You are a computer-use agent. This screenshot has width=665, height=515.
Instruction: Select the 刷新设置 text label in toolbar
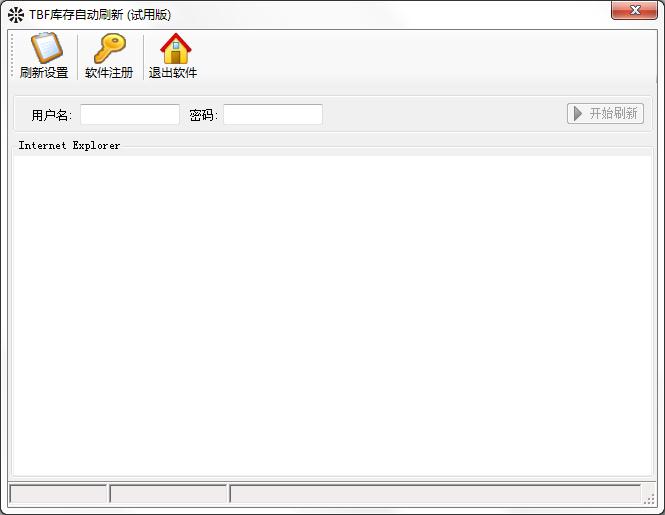[44, 73]
